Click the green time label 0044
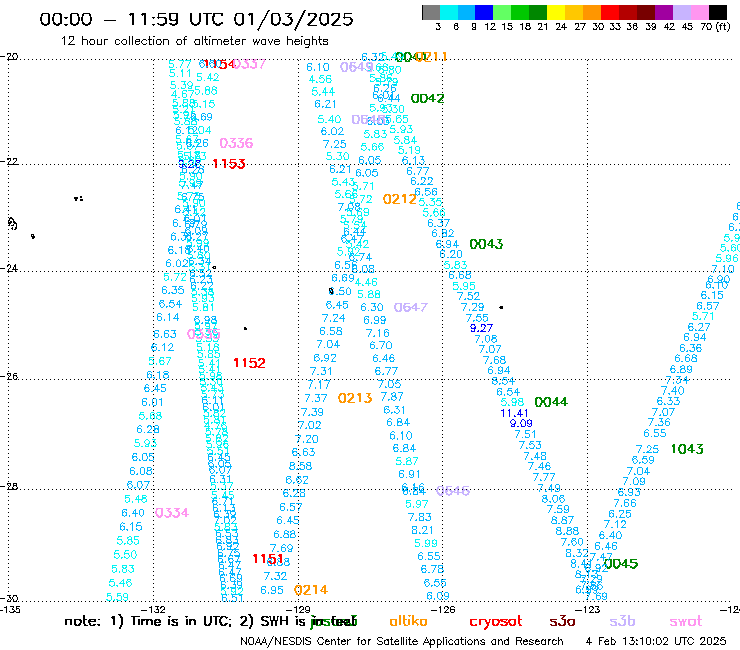 tap(551, 402)
